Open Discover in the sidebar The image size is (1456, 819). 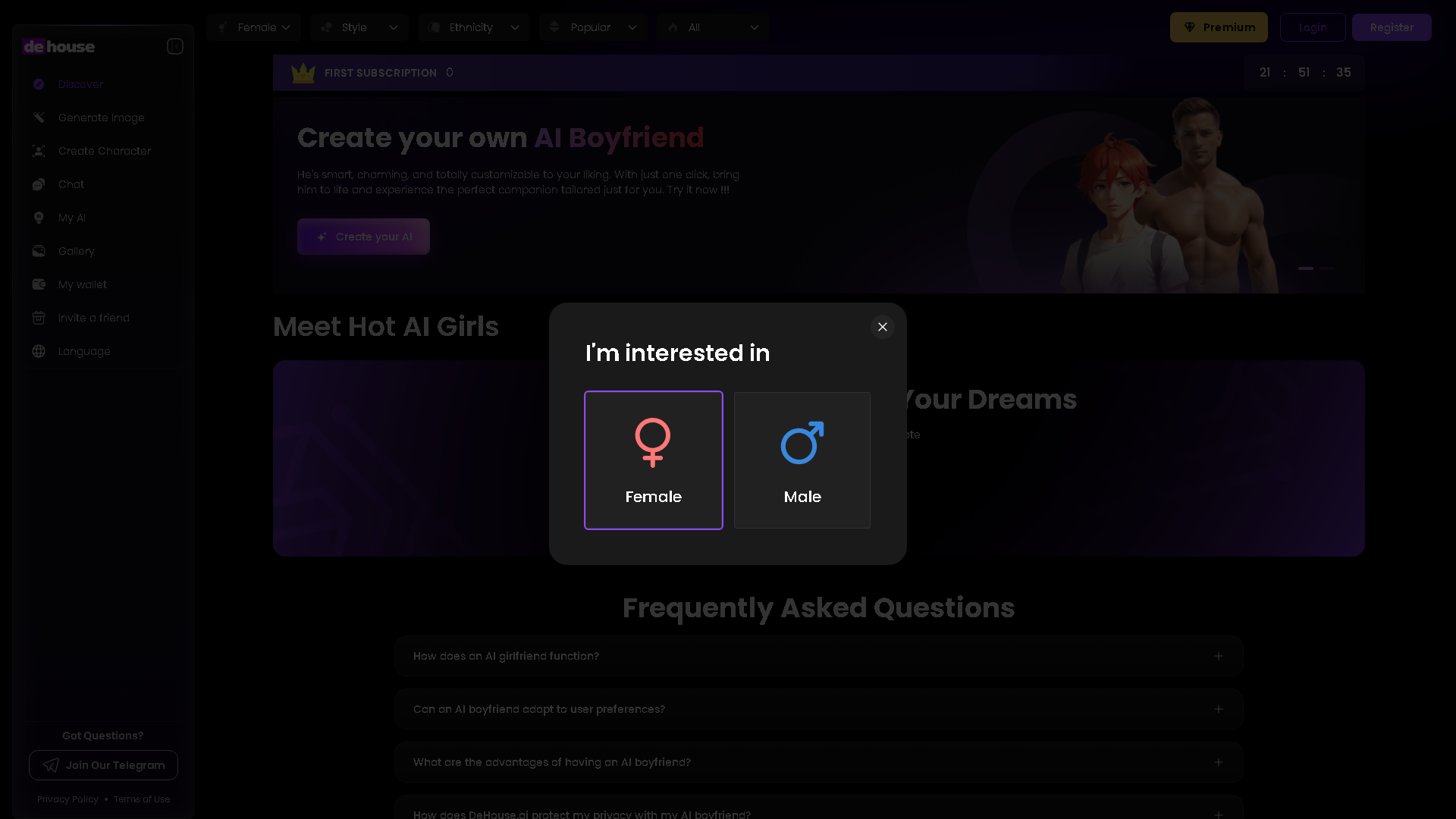103,84
